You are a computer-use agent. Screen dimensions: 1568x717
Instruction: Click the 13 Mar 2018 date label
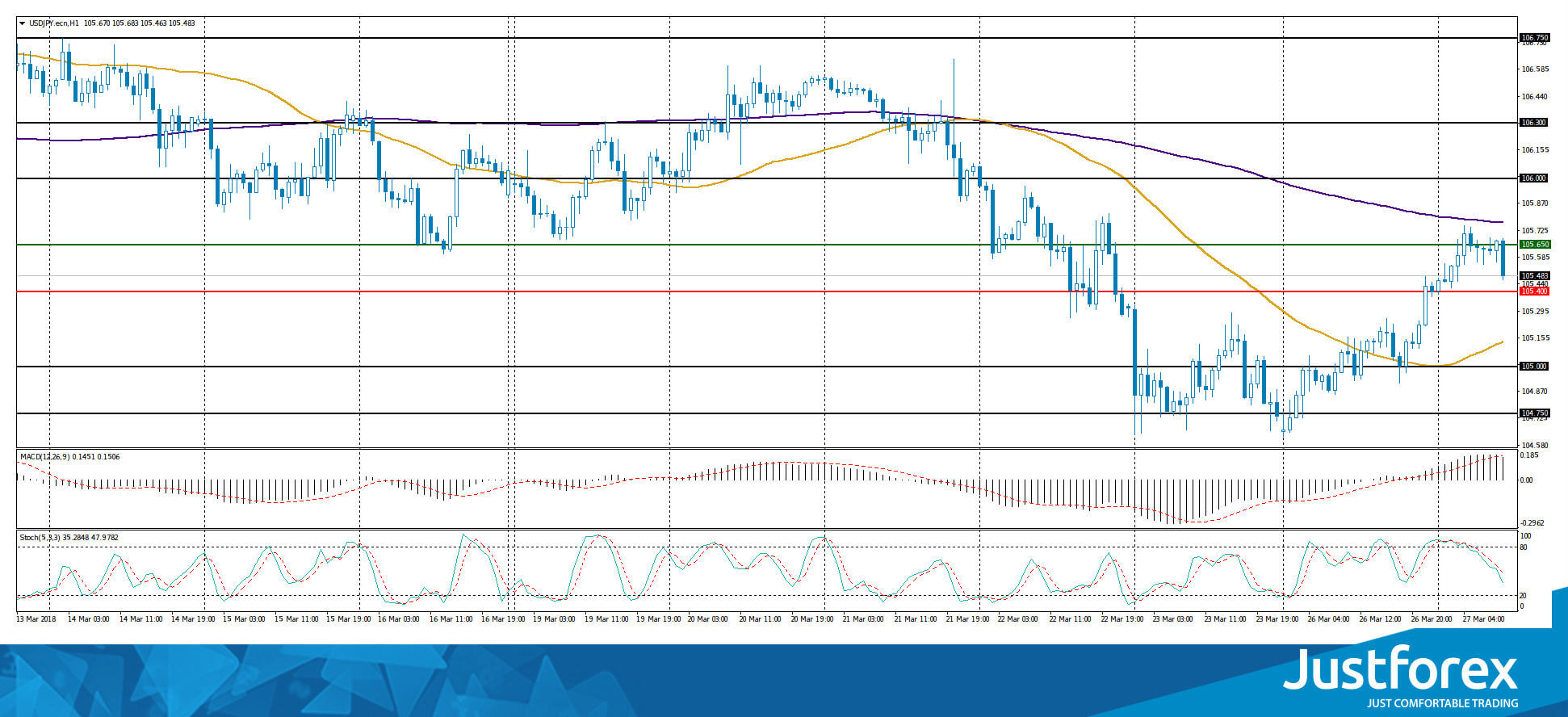[36, 619]
